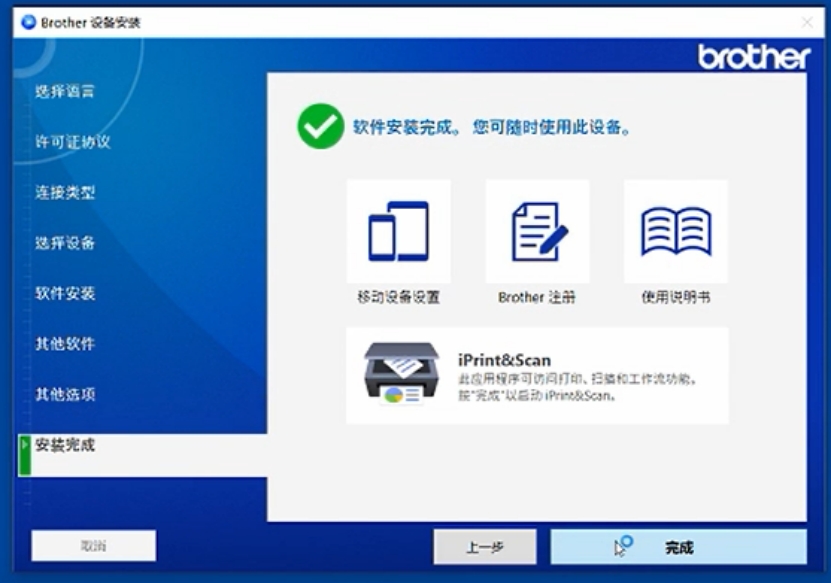Click the 取消 cancel button

click(93, 546)
